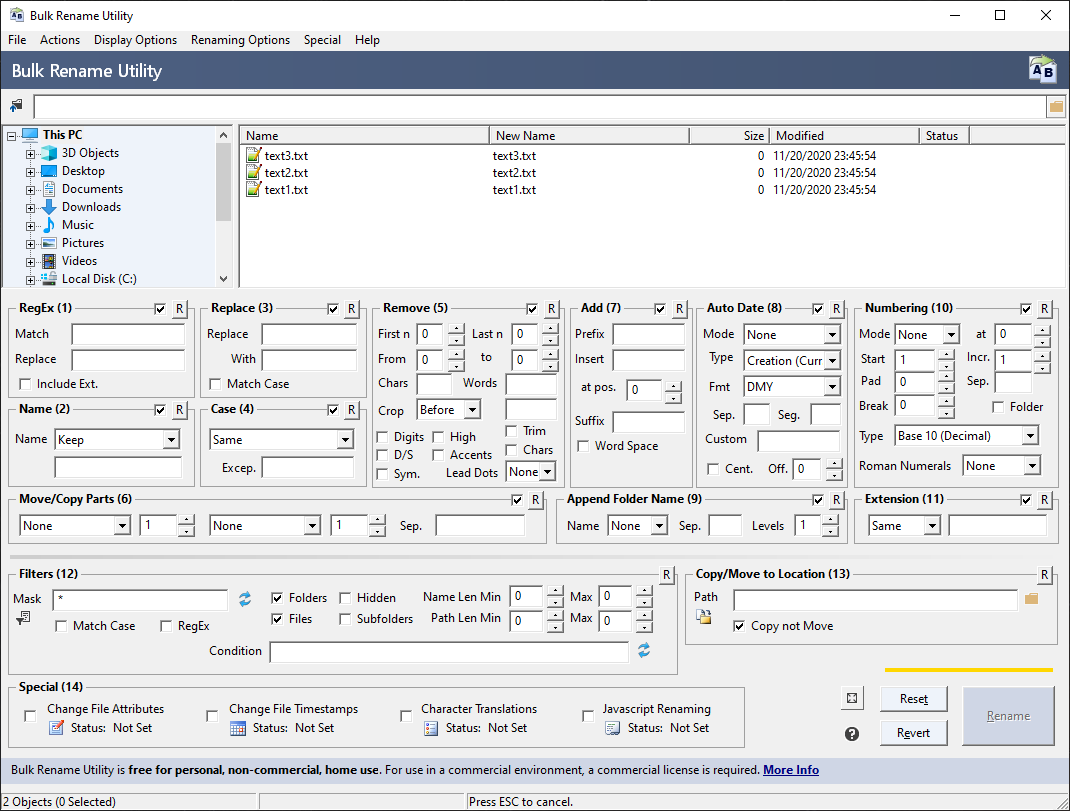Click the R reset button for Append Folder Name (9)
This screenshot has width=1070, height=811.
(x=837, y=500)
